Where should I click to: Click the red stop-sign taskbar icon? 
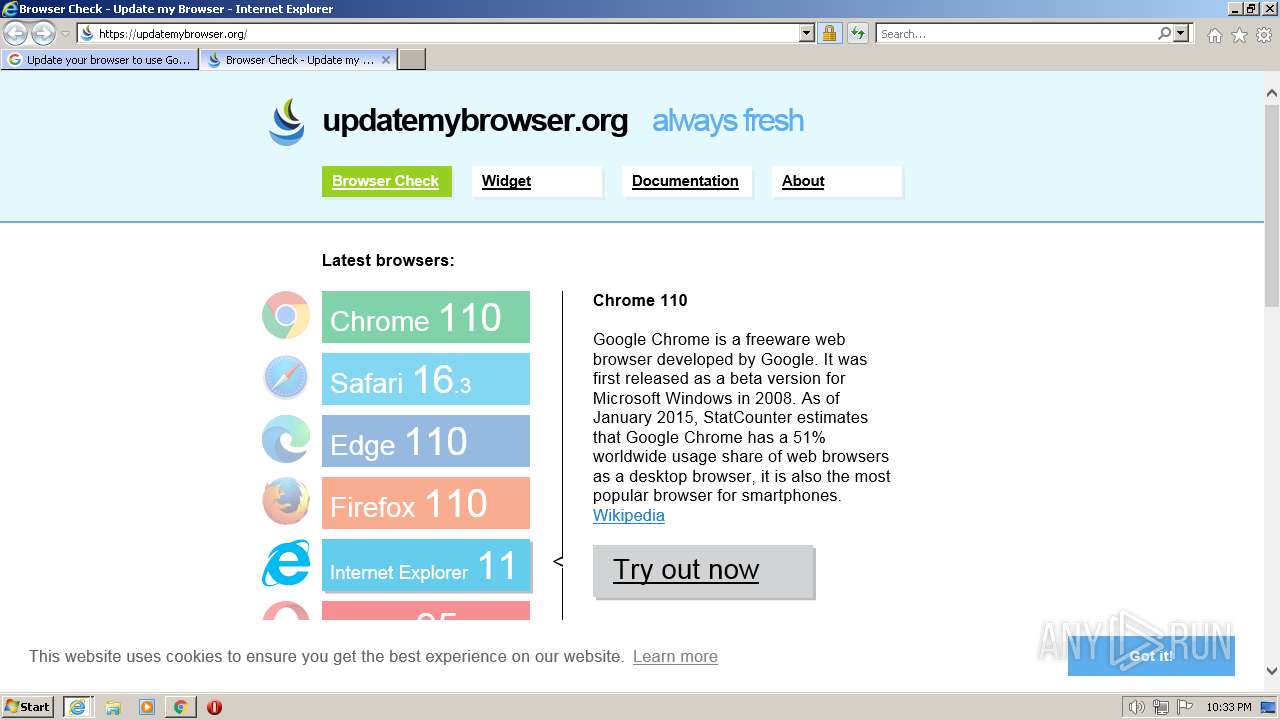214,707
